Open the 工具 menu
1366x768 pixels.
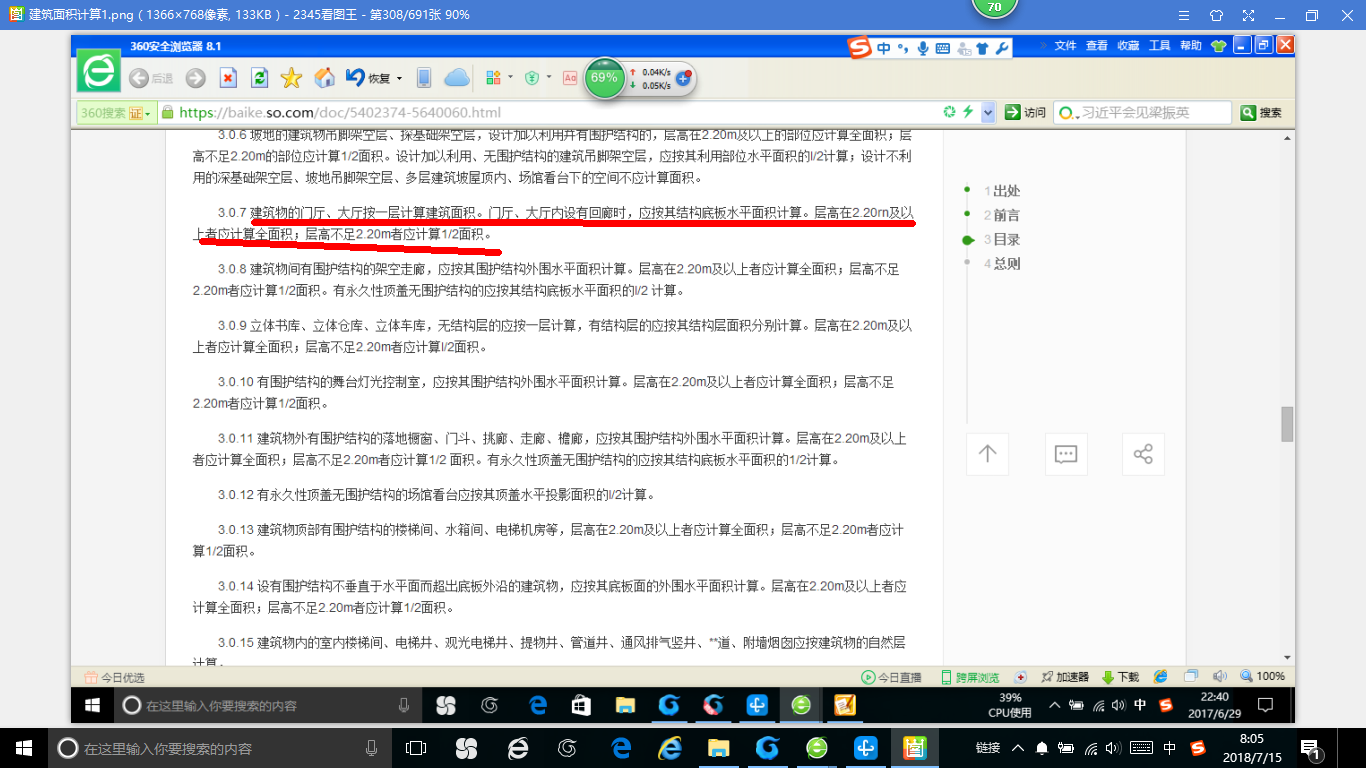click(1159, 46)
